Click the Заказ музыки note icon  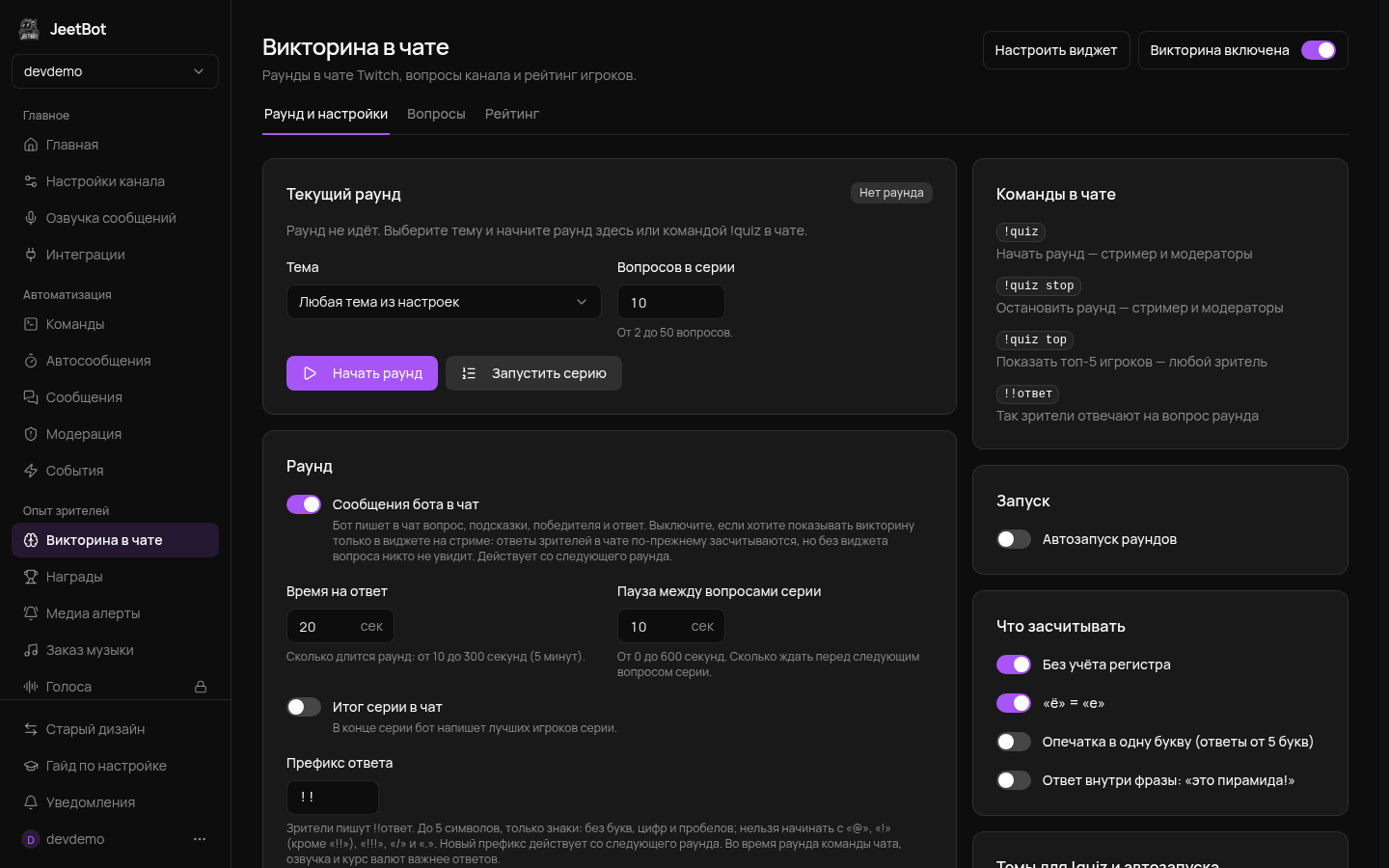click(31, 650)
